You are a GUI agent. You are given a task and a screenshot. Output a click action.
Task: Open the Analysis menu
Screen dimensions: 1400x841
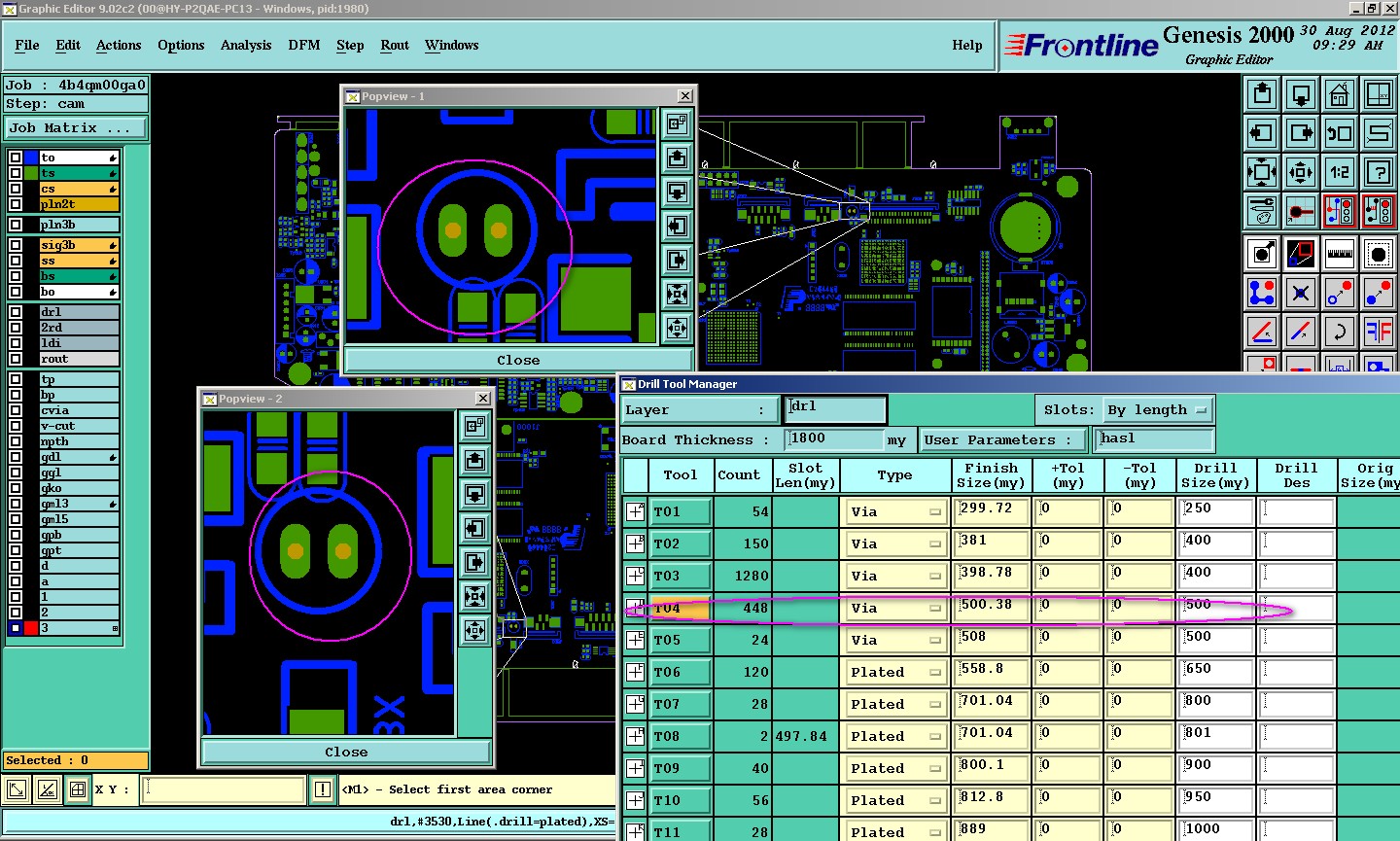point(245,46)
